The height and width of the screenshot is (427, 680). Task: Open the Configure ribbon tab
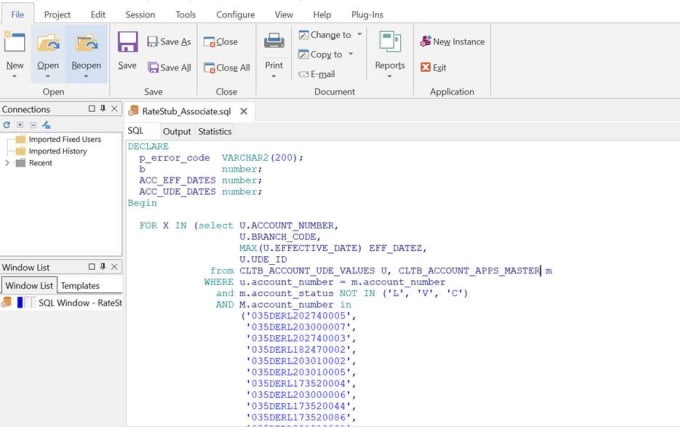click(235, 15)
